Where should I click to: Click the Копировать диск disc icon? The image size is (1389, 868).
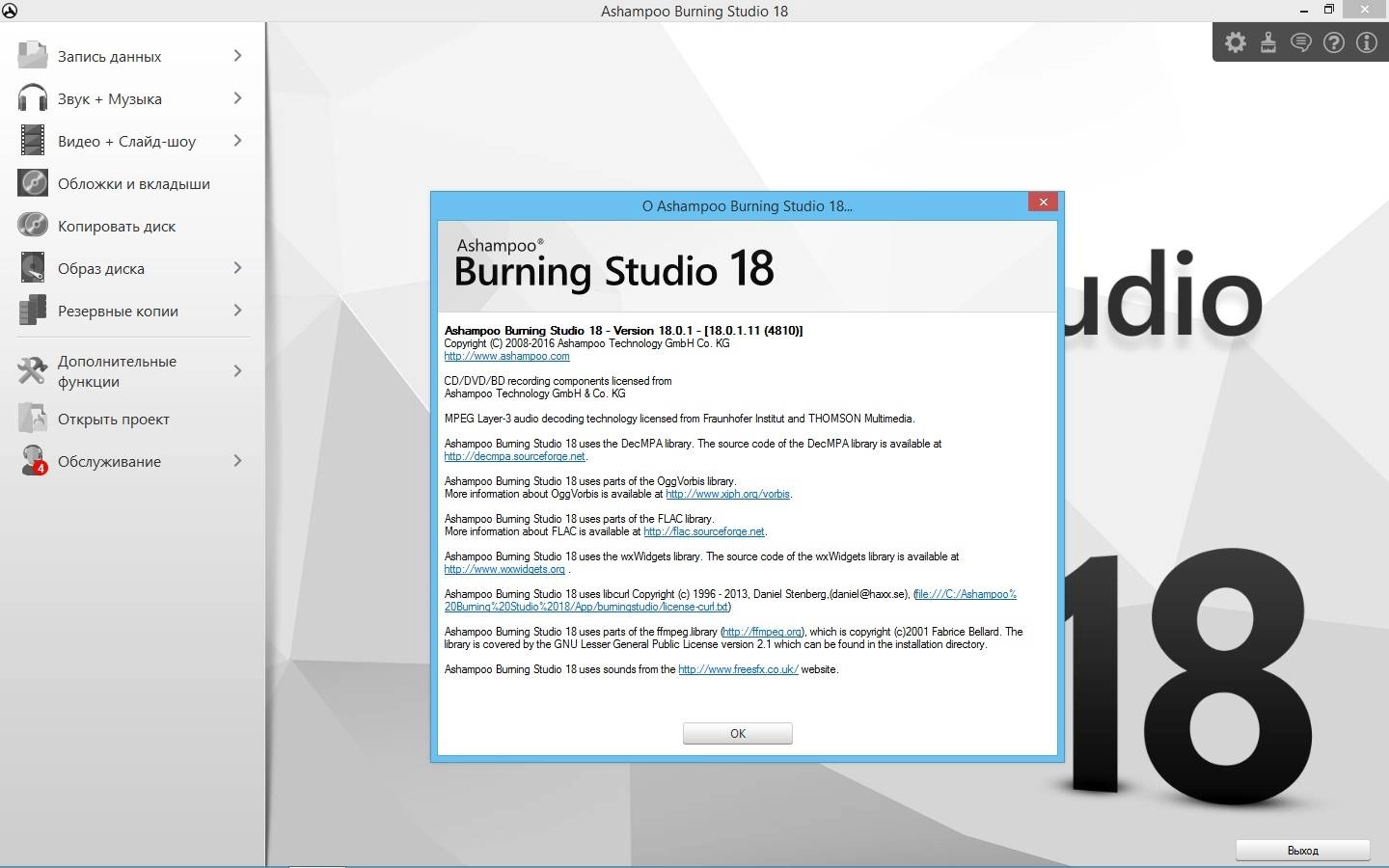pyautogui.click(x=32, y=225)
